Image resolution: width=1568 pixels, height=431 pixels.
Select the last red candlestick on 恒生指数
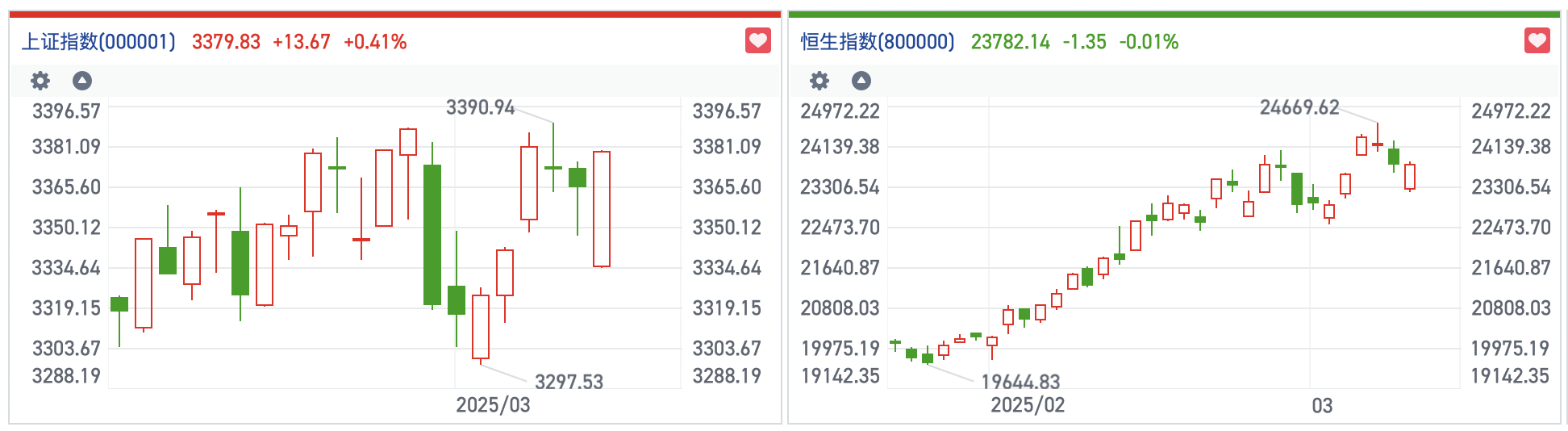click(x=1410, y=177)
